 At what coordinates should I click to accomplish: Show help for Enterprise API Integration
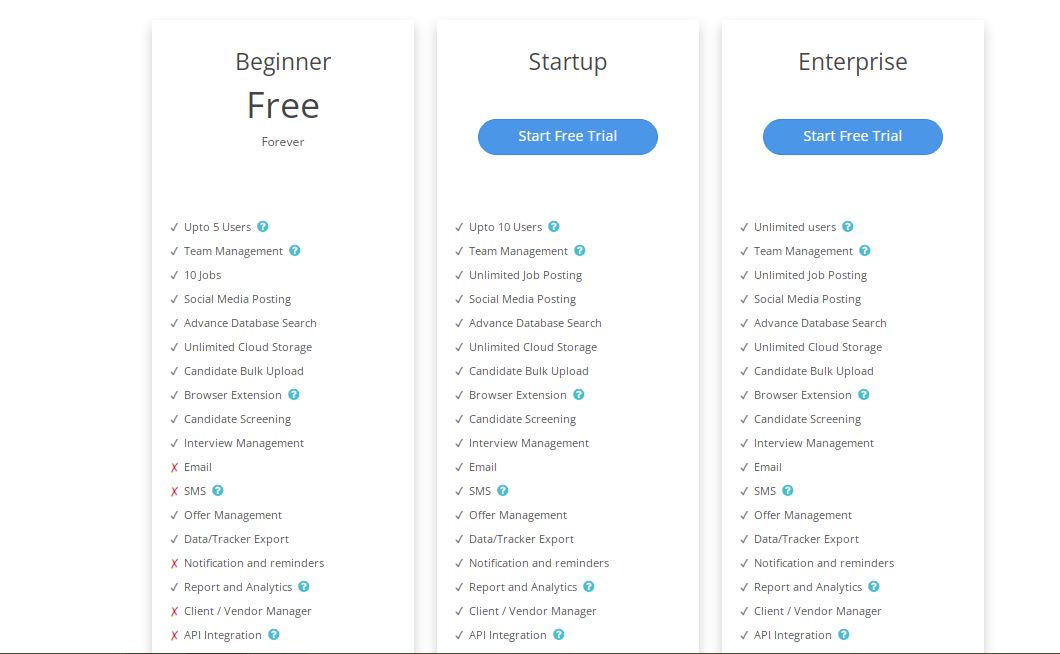(844, 635)
